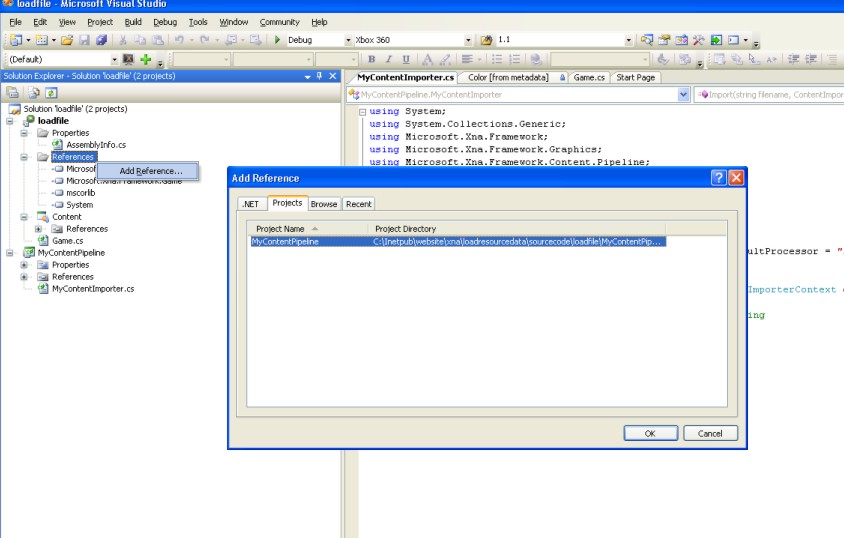Click the Add New Item toolbar icon
844x538 pixels.
point(41,40)
